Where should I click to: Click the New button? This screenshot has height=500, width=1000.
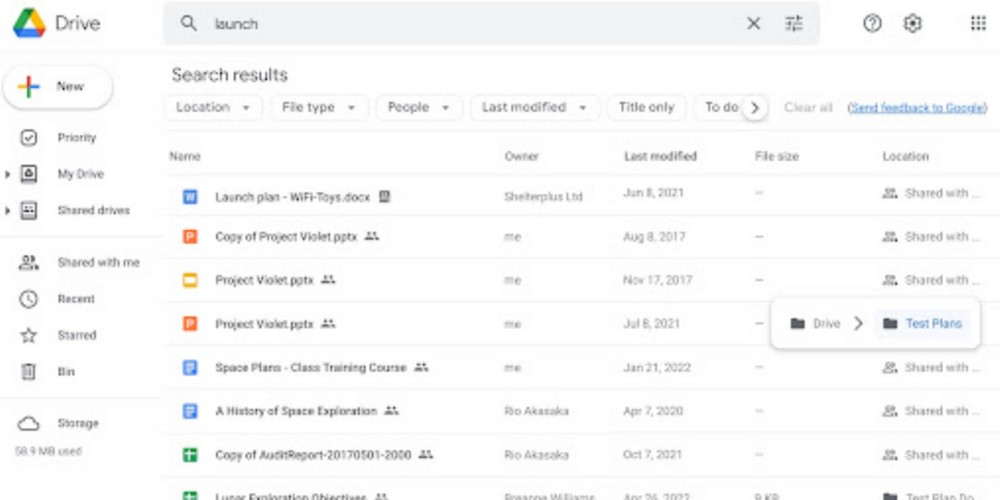tap(58, 87)
